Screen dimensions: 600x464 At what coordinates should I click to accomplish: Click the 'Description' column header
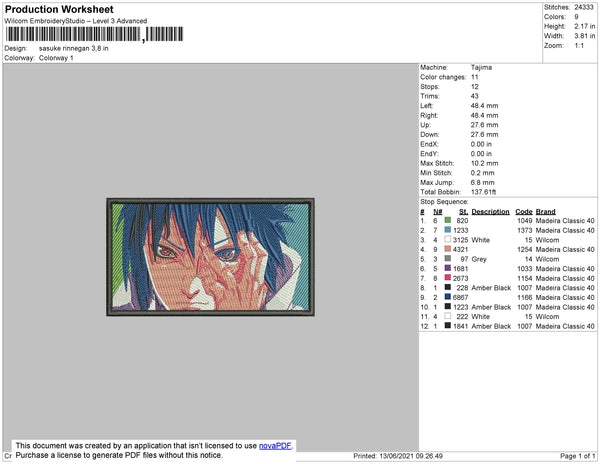(491, 212)
